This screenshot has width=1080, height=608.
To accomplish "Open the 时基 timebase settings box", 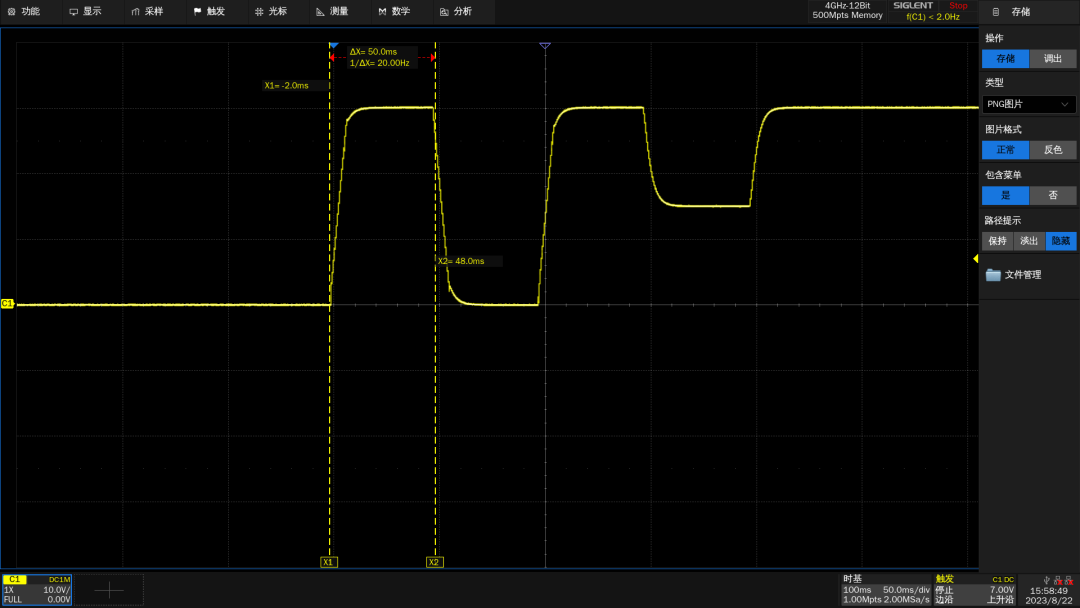I will coord(886,589).
